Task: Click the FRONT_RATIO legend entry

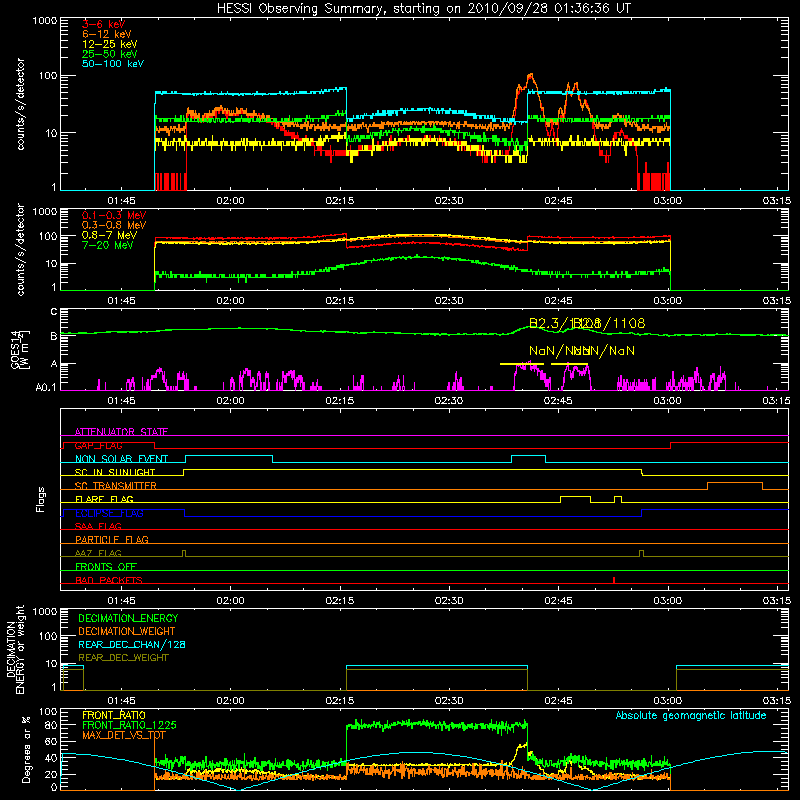Action: click(114, 715)
